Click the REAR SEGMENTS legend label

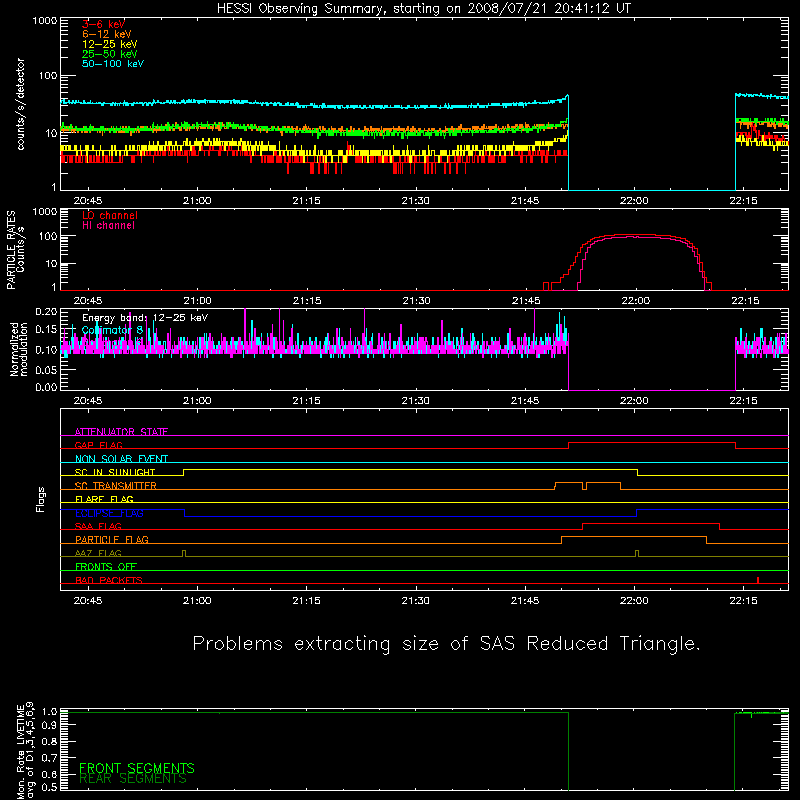133,779
